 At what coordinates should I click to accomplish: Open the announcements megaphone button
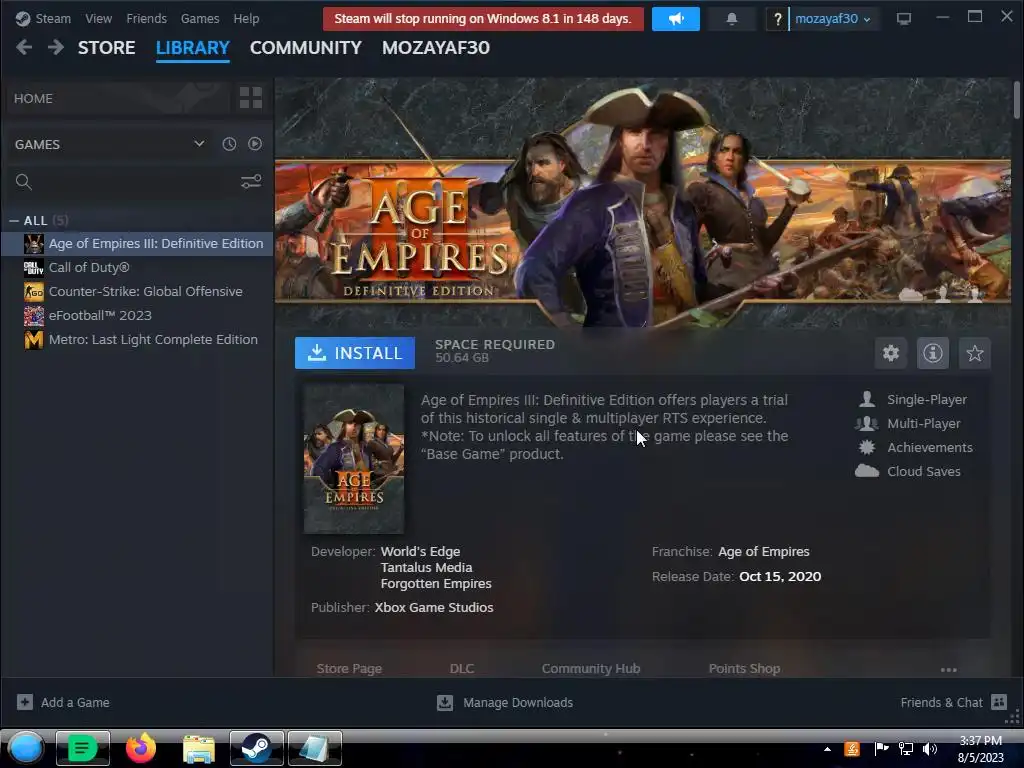tap(676, 18)
